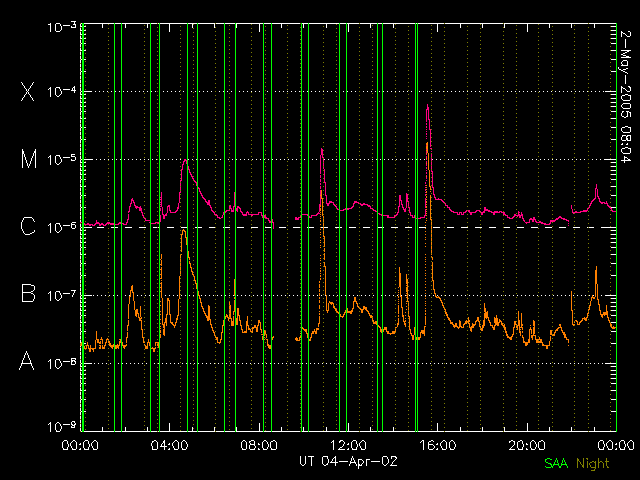Click the 04:00 time axis label
This screenshot has width=640, height=480.
pos(170,445)
